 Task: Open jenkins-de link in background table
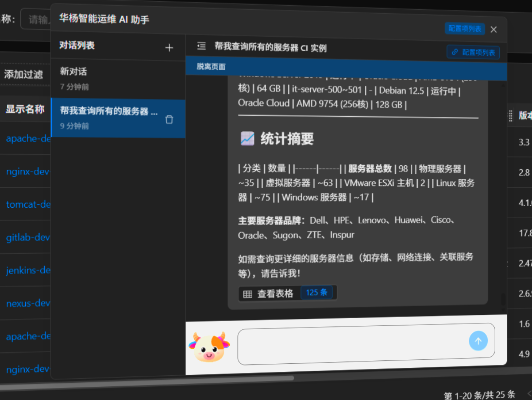pyautogui.click(x=28, y=270)
